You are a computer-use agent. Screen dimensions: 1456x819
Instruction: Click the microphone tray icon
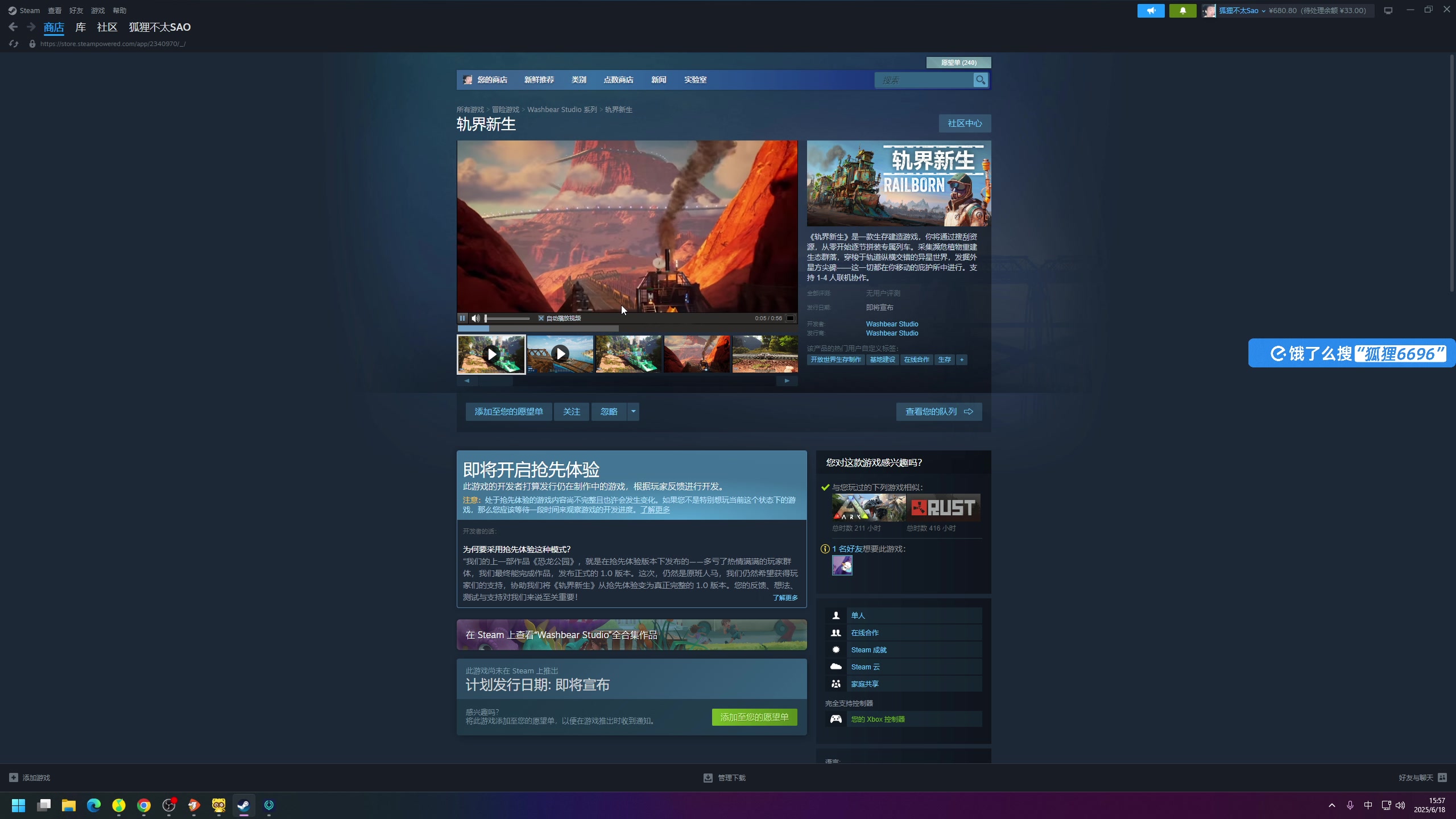click(x=1350, y=805)
